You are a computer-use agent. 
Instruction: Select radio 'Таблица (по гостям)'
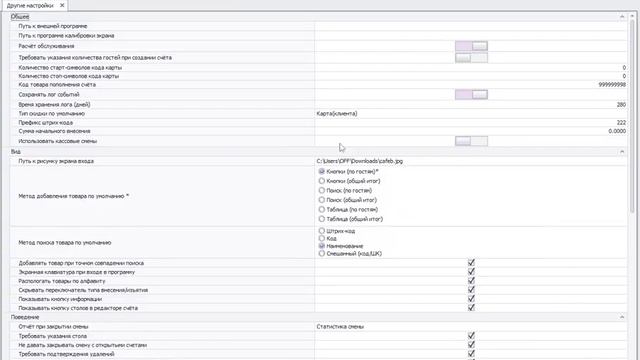322,209
